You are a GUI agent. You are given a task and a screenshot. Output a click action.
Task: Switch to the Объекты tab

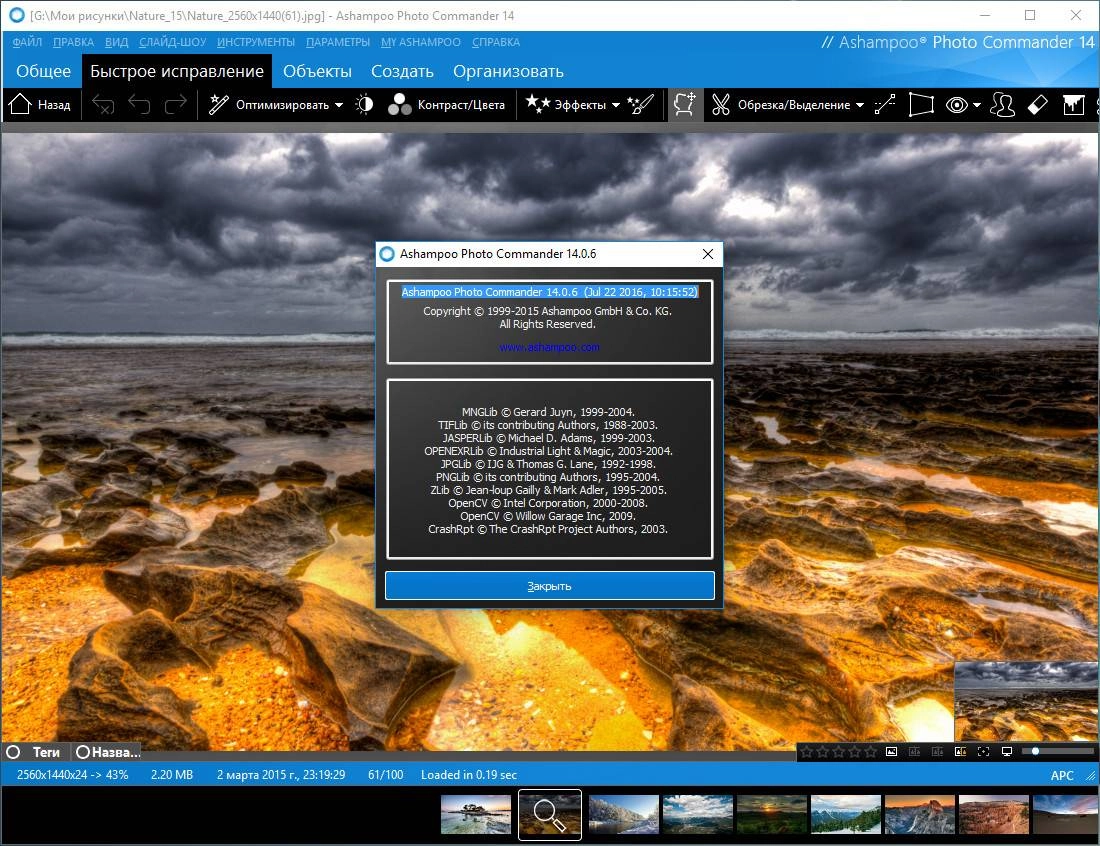pos(317,72)
